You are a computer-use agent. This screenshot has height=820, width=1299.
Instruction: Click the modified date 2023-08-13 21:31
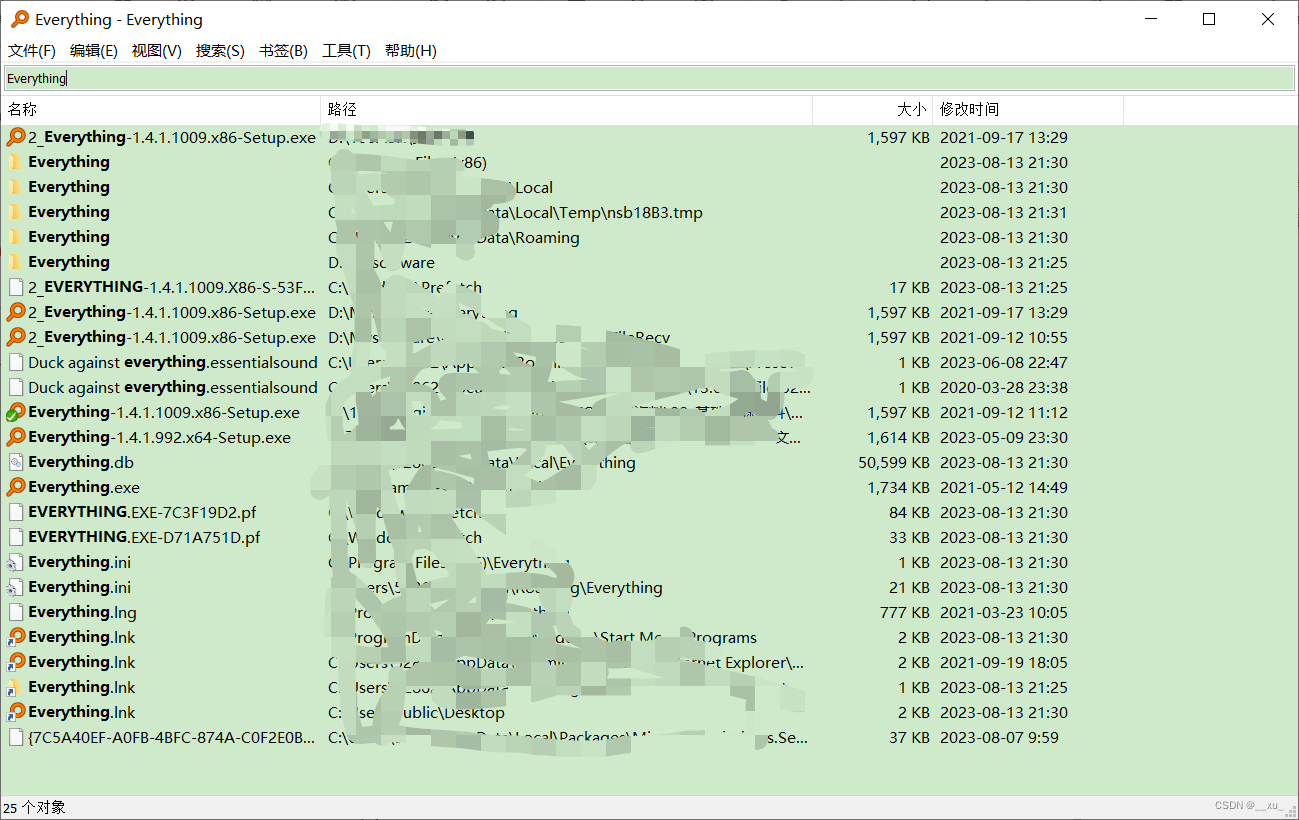point(1004,212)
